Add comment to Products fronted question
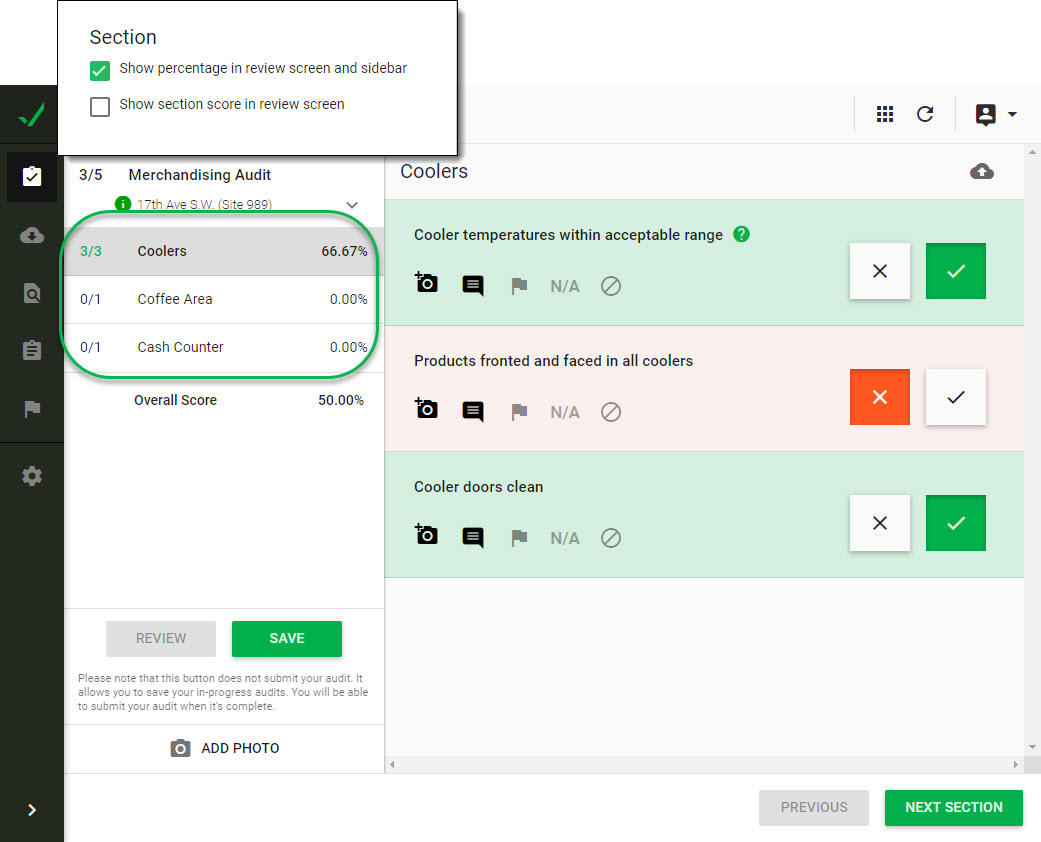This screenshot has width=1041, height=842. point(473,412)
